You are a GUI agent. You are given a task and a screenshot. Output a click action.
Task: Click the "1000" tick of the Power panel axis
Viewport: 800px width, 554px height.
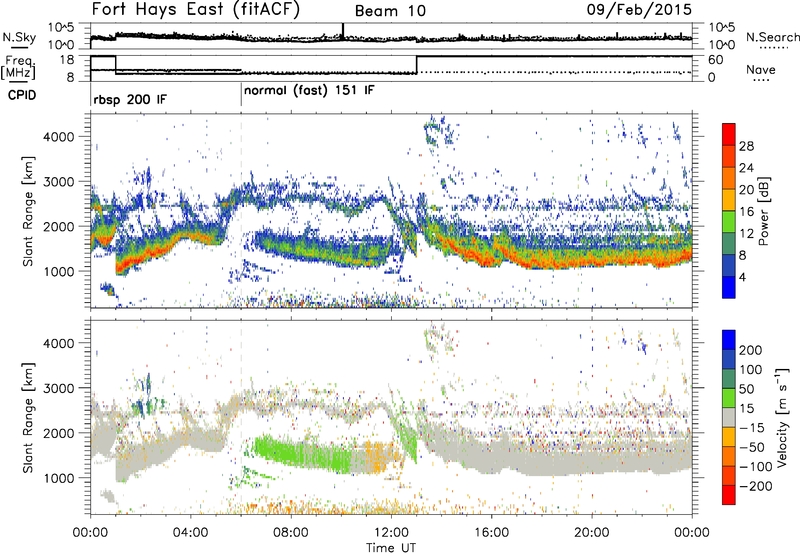click(59, 271)
